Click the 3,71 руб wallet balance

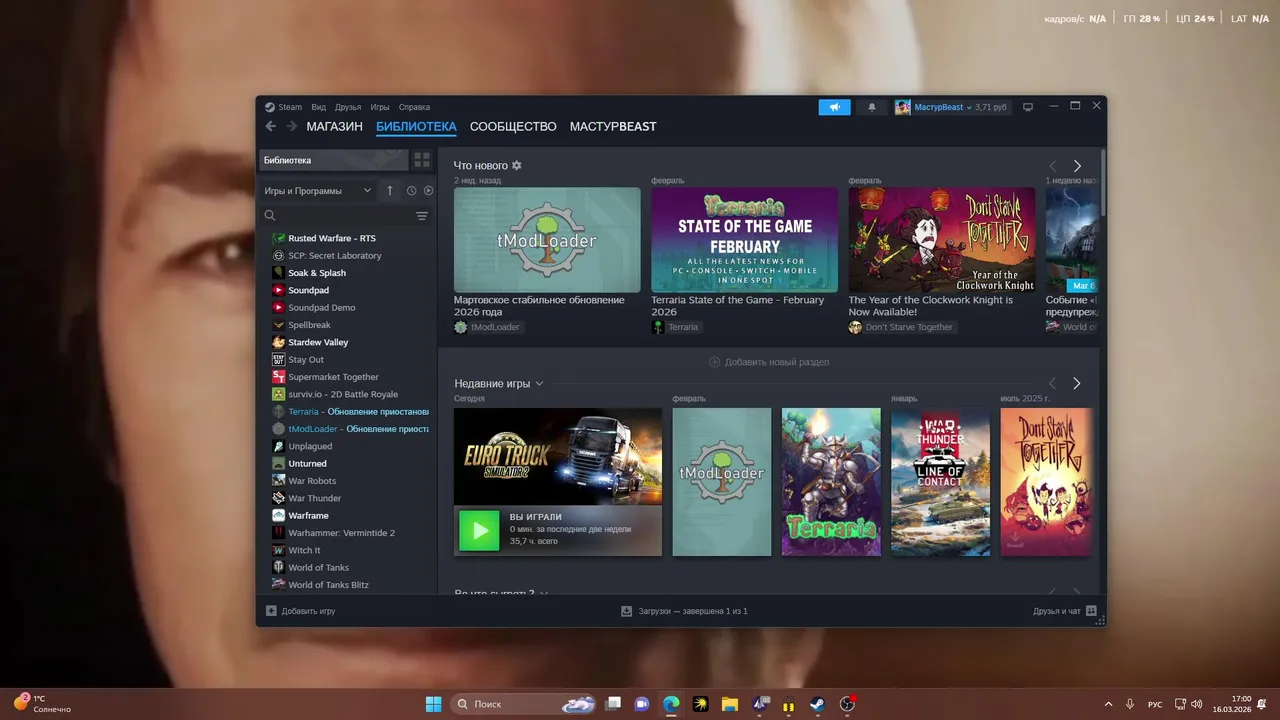pyautogui.click(x=991, y=107)
